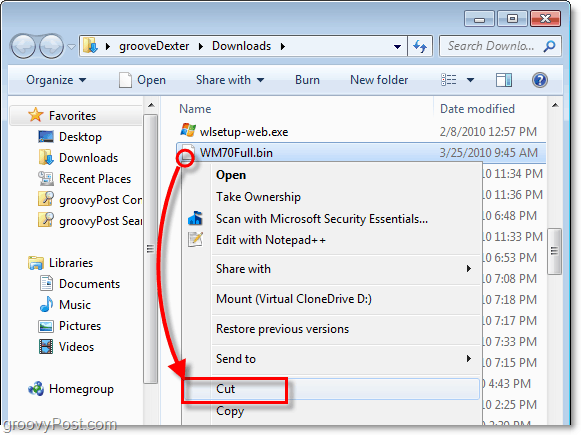Open the Videos library
Image resolution: width=581 pixels, height=435 pixels.
pos(76,347)
